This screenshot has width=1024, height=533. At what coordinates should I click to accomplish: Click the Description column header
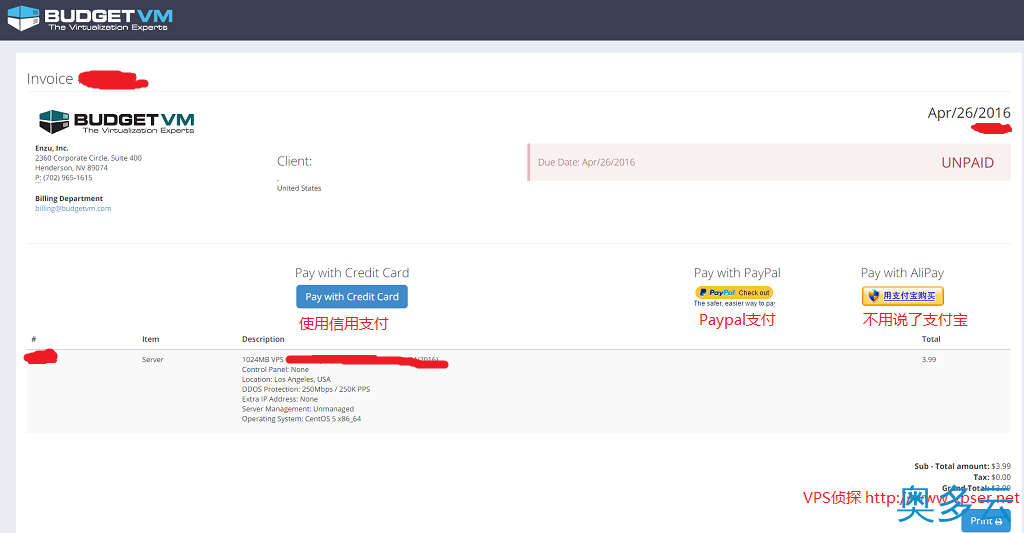[263, 339]
